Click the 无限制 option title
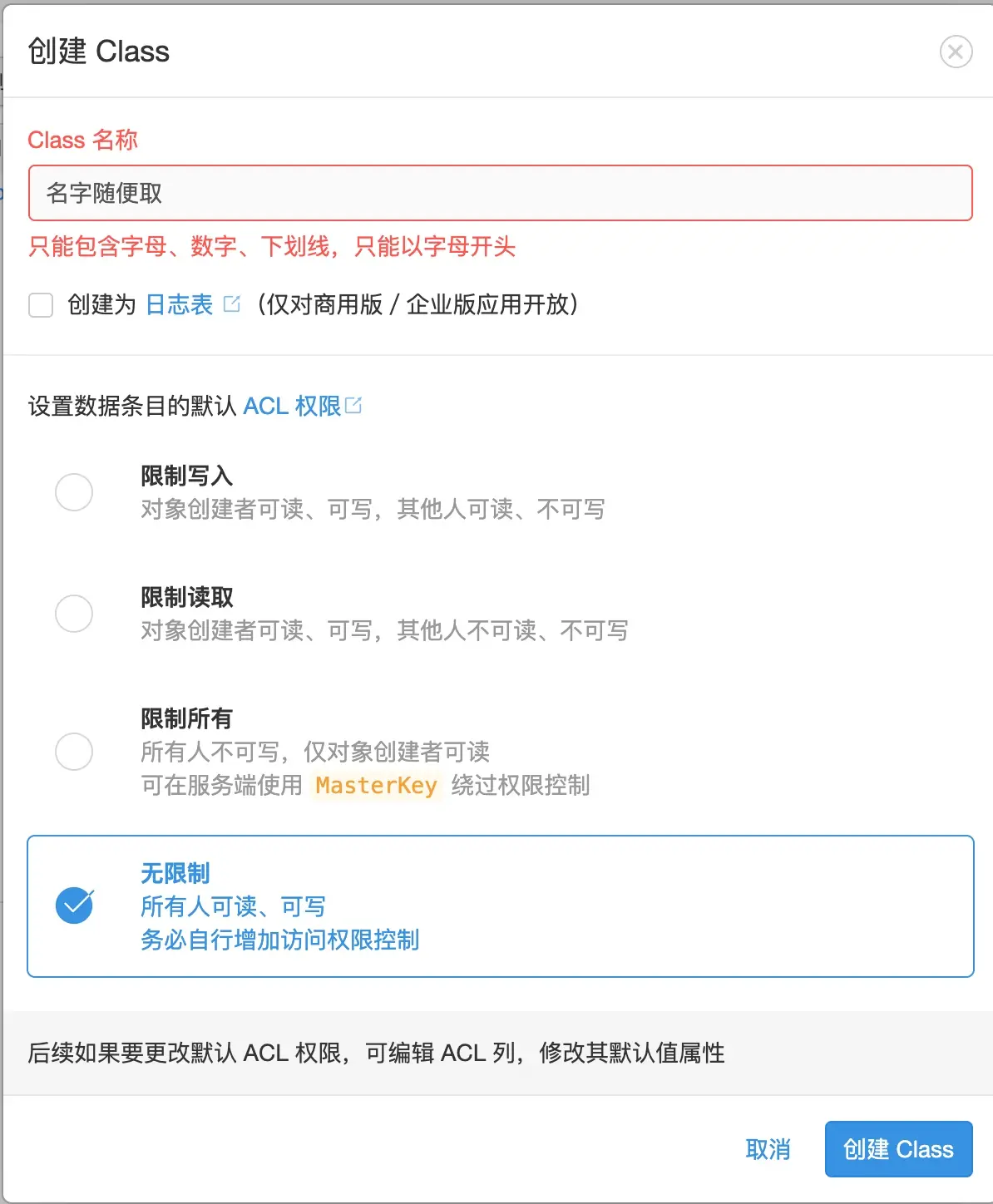The image size is (993, 1204). [175, 873]
